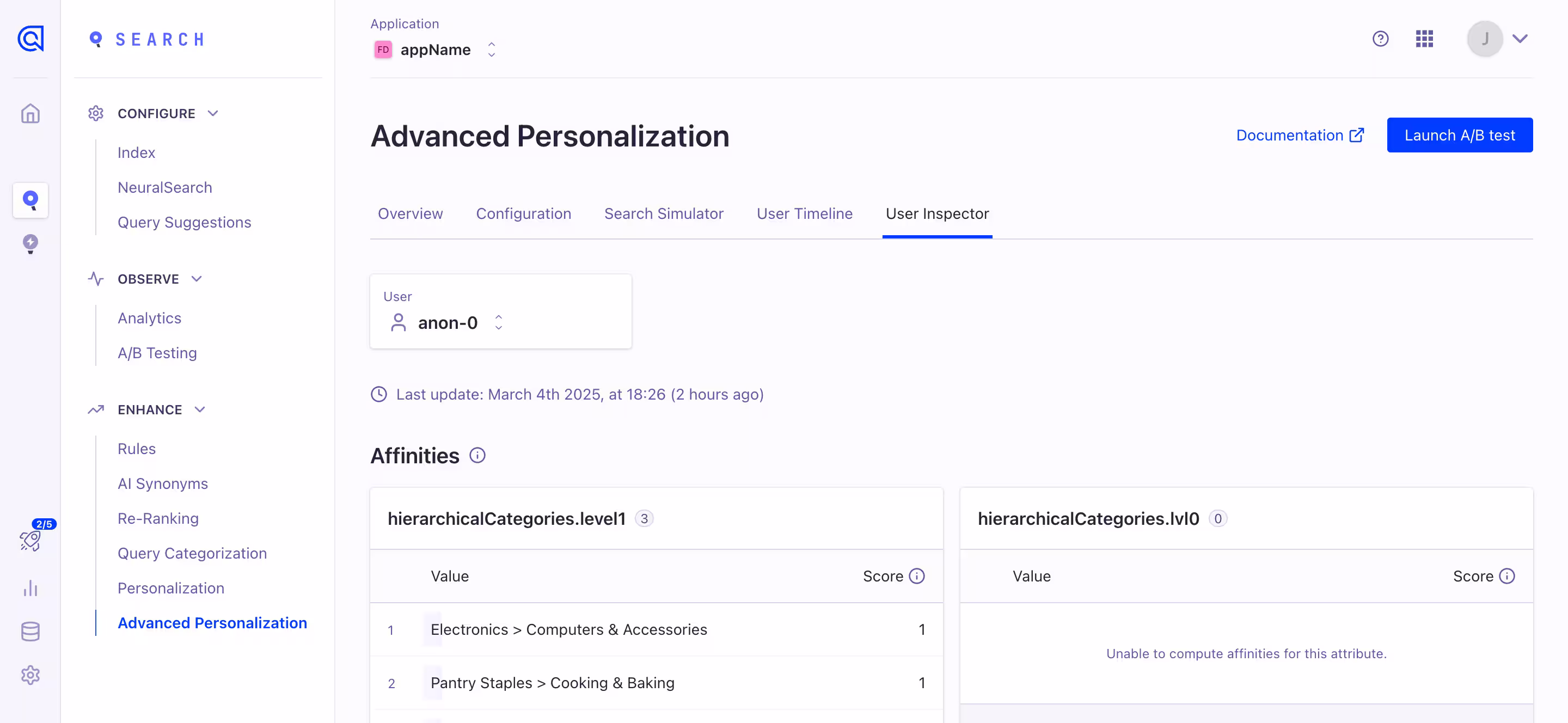Open NeuralSearch in the sidebar
This screenshot has width=1568, height=723.
165,187
